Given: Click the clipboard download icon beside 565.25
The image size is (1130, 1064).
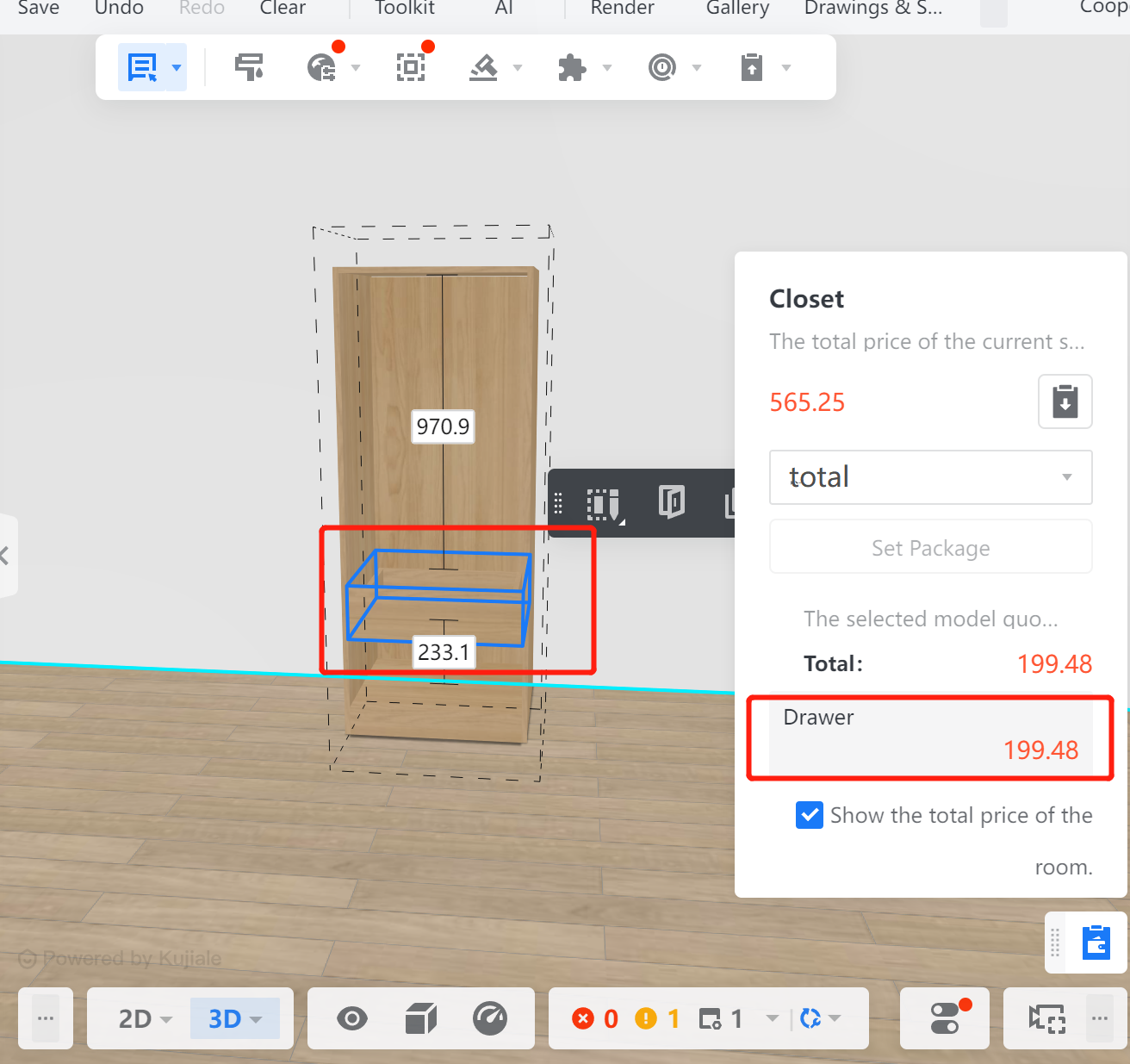Looking at the screenshot, I should click(1065, 401).
